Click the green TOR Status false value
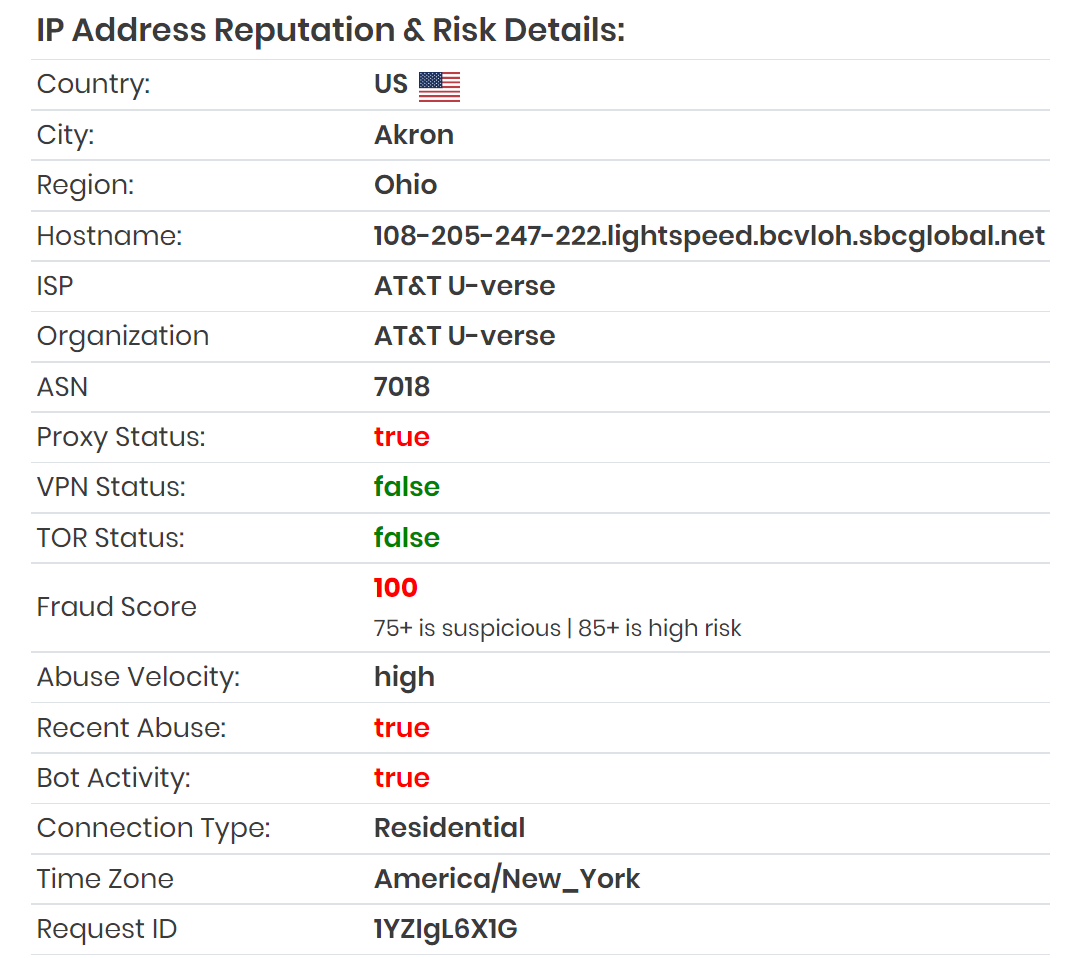The height and width of the screenshot is (958, 1073). [x=407, y=537]
